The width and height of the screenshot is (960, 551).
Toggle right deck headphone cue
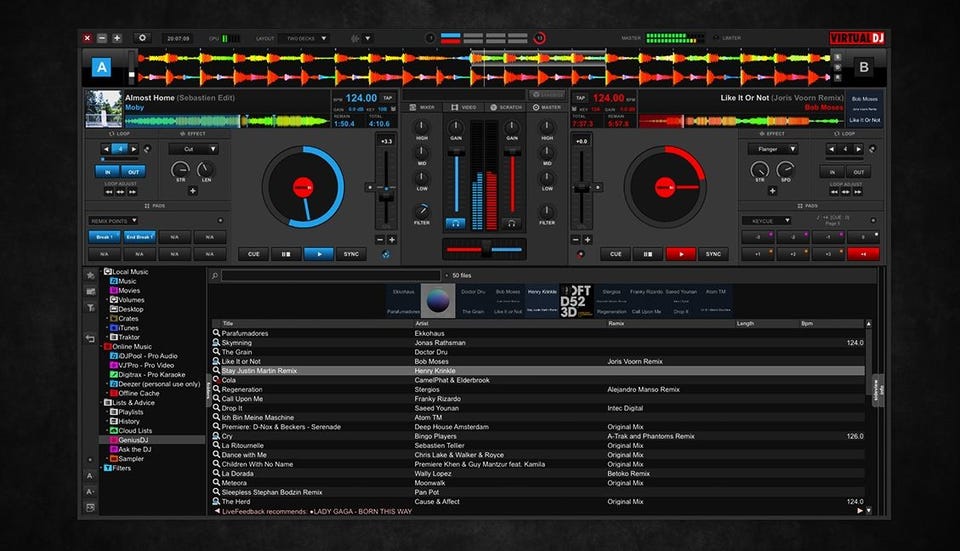tap(511, 223)
